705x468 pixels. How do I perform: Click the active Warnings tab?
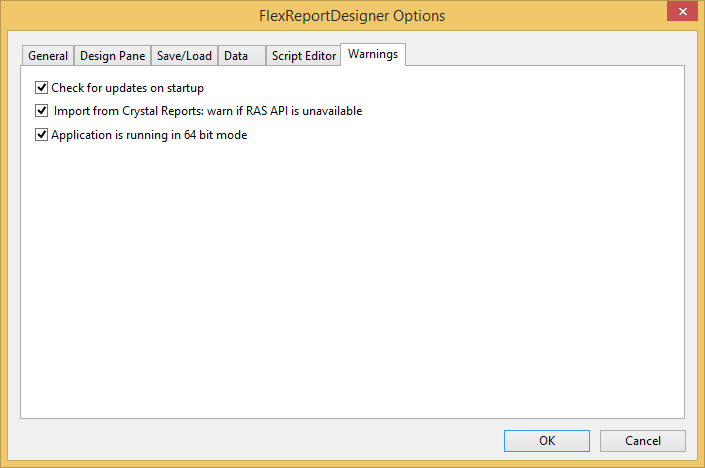click(x=373, y=54)
